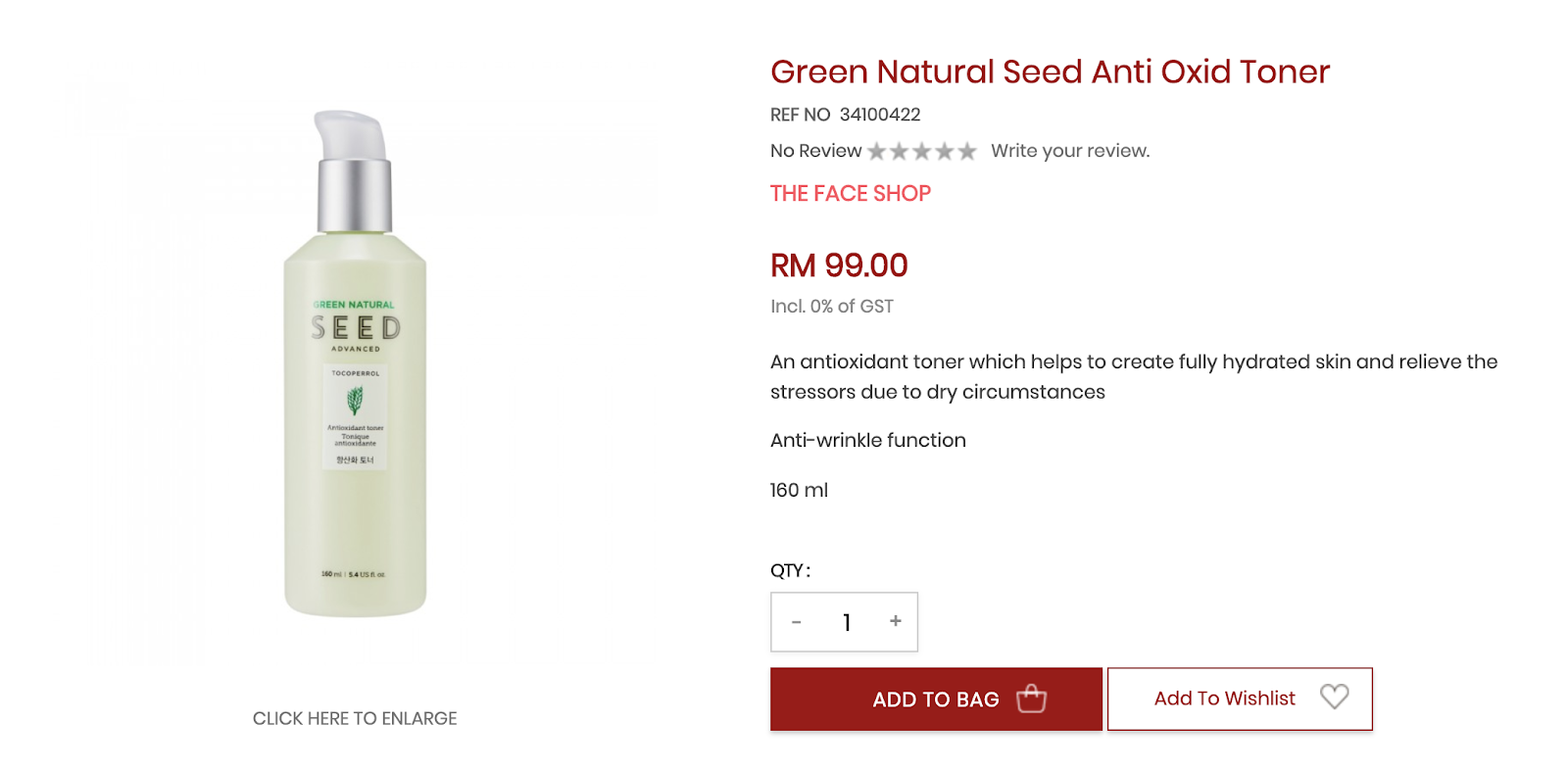Rate with the fifth star
Image resolution: width=1568 pixels, height=770 pixels.
click(x=967, y=151)
